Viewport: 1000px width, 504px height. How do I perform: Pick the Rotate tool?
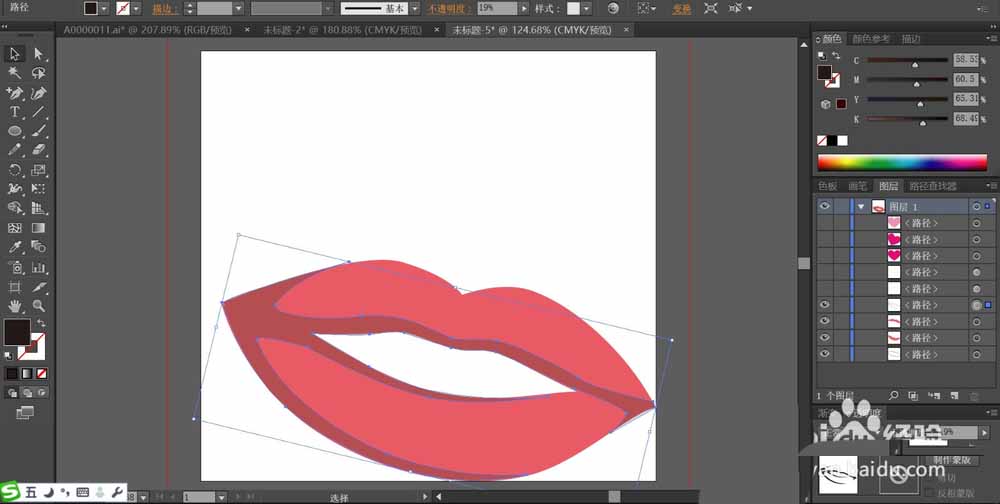15,170
